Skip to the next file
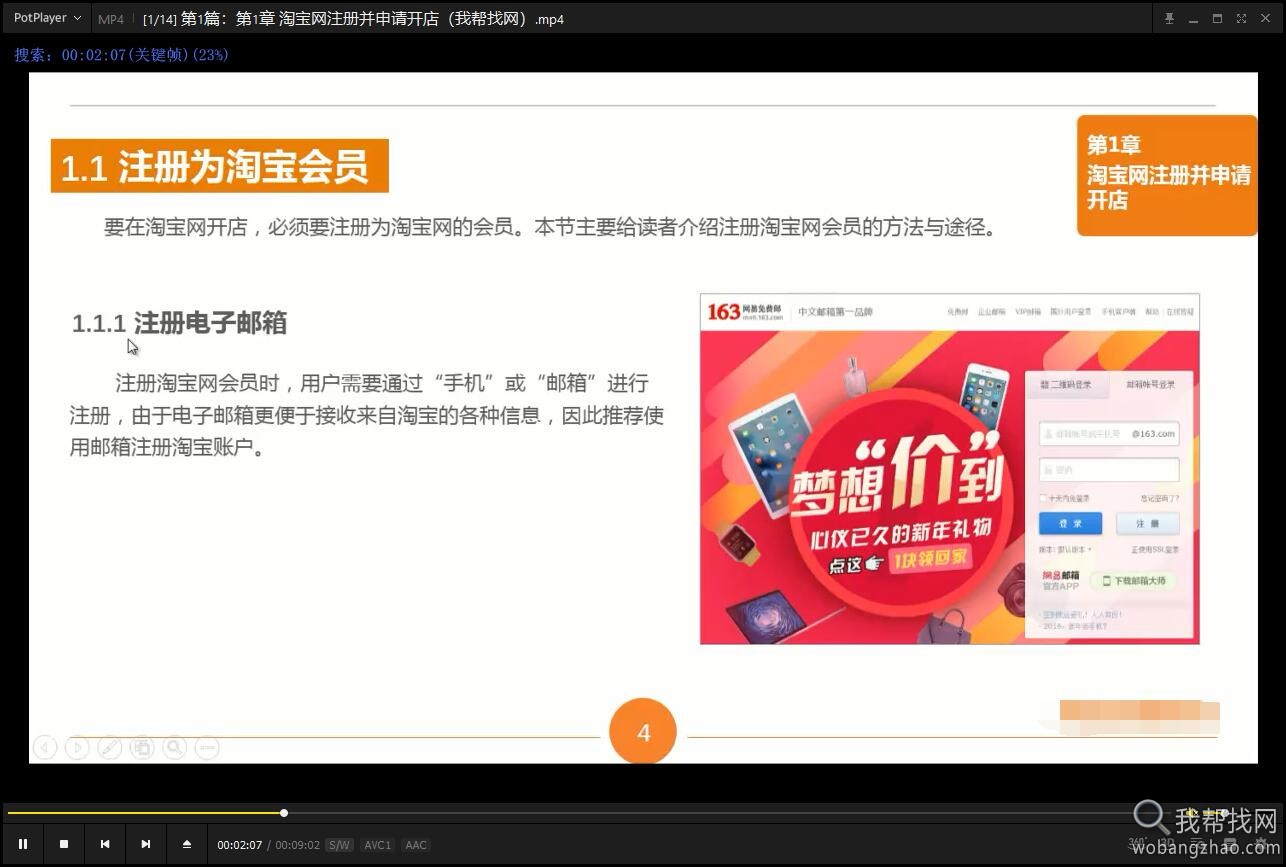The height and width of the screenshot is (867, 1286). click(146, 844)
